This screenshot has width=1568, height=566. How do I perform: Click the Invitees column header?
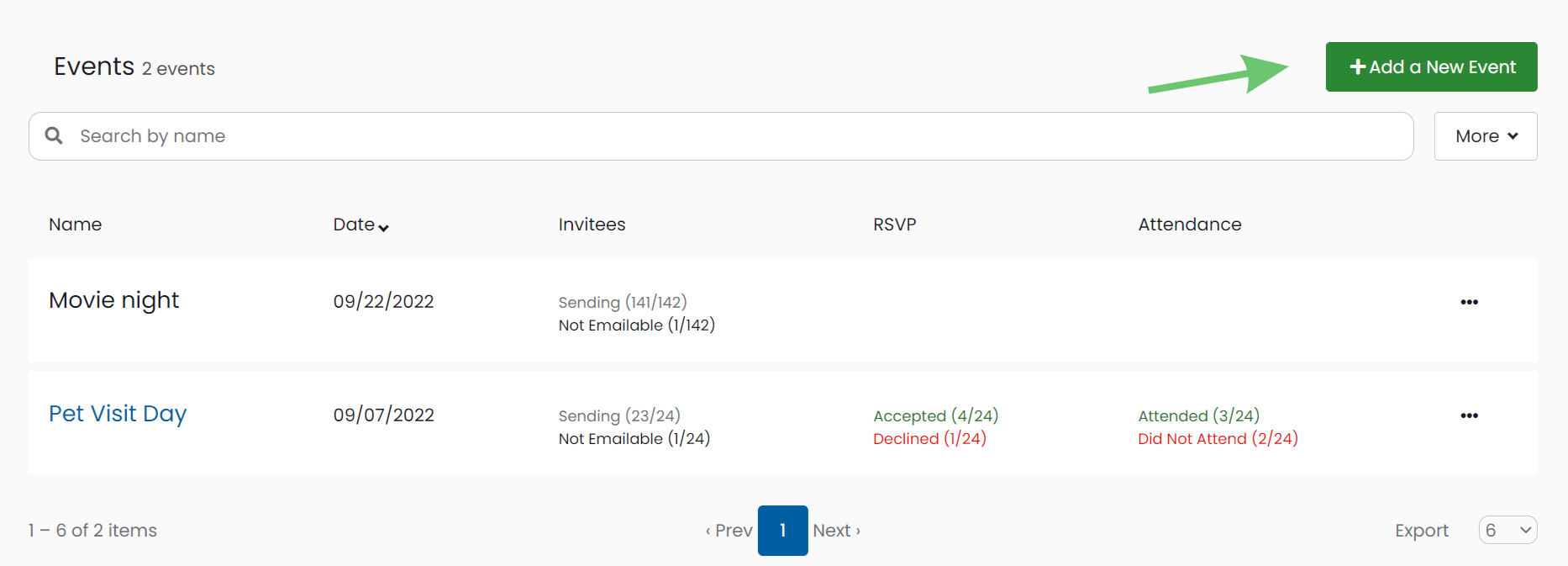[592, 225]
